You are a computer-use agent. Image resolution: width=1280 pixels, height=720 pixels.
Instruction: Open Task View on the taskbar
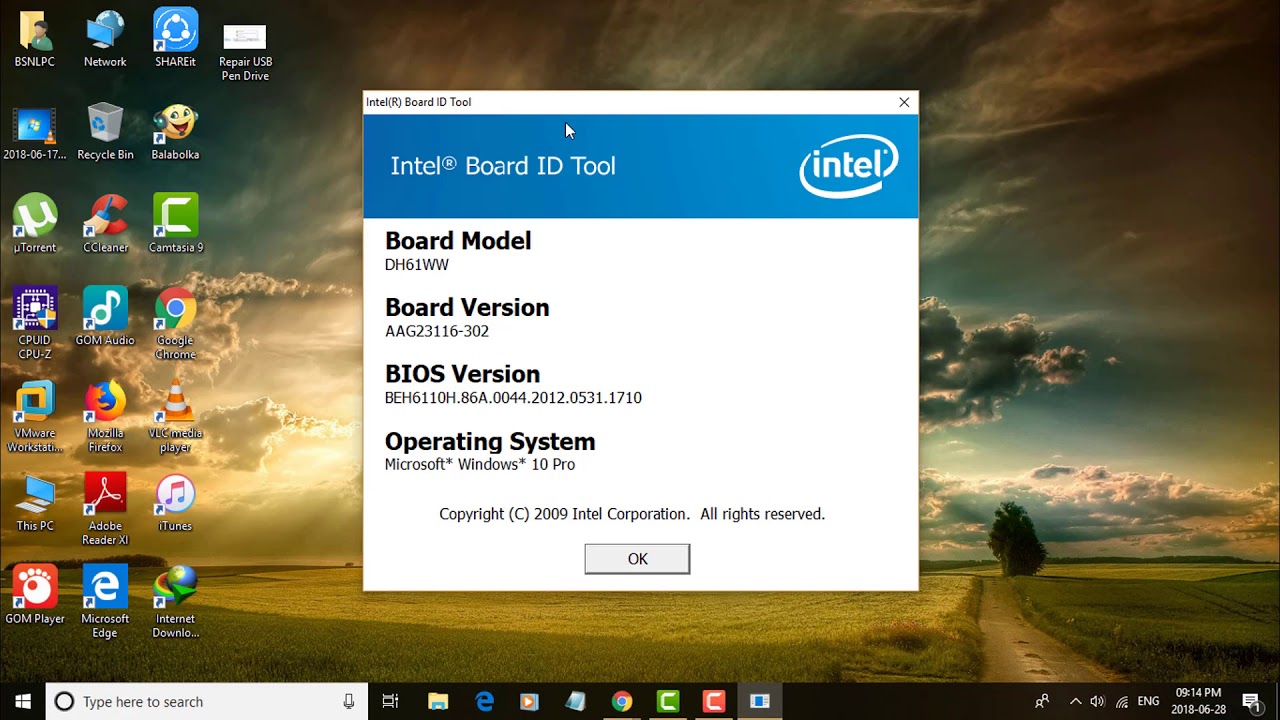pyautogui.click(x=391, y=701)
